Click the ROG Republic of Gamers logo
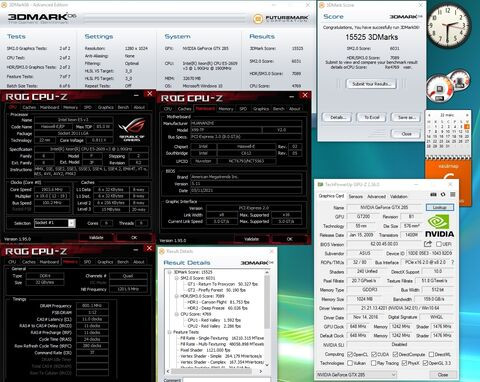The image size is (480, 382). 131,128
